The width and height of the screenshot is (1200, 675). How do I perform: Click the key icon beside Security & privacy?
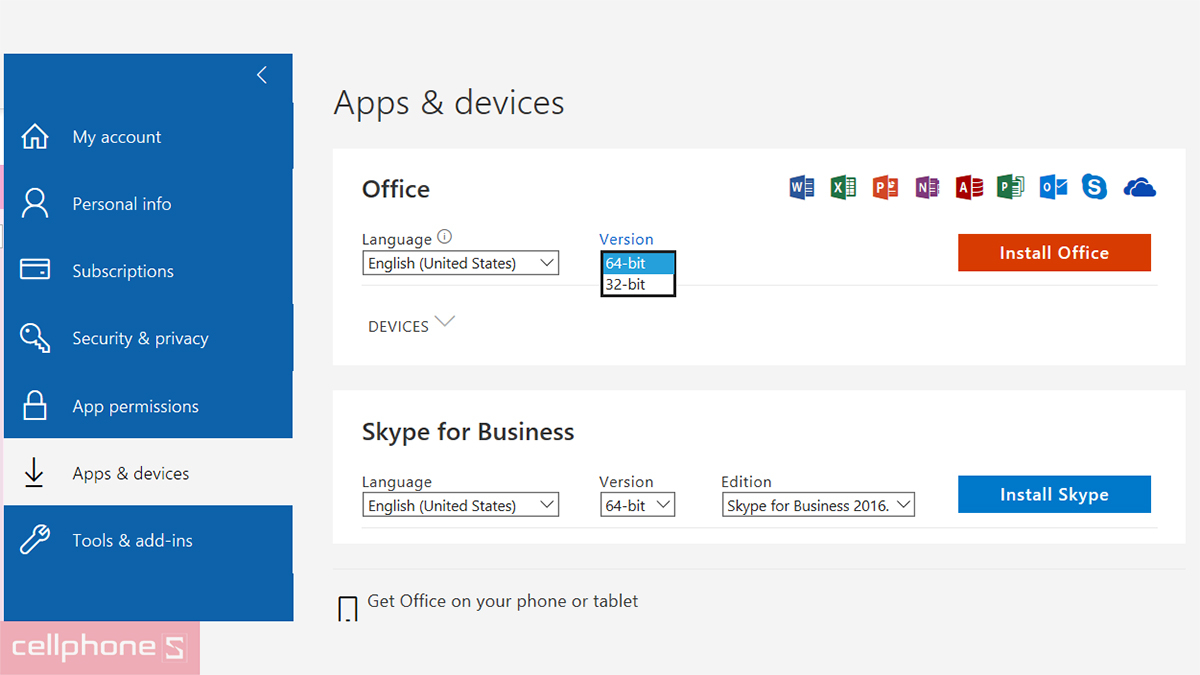tap(35, 338)
